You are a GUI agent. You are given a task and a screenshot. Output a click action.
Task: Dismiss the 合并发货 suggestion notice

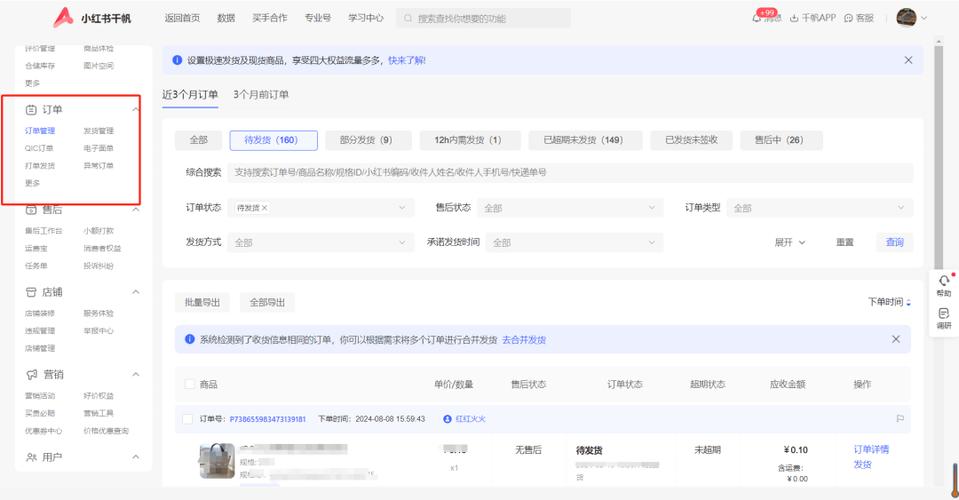(896, 339)
